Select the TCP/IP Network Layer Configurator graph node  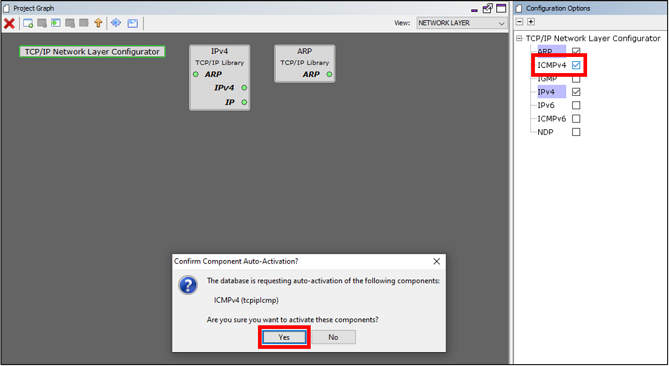coord(92,52)
